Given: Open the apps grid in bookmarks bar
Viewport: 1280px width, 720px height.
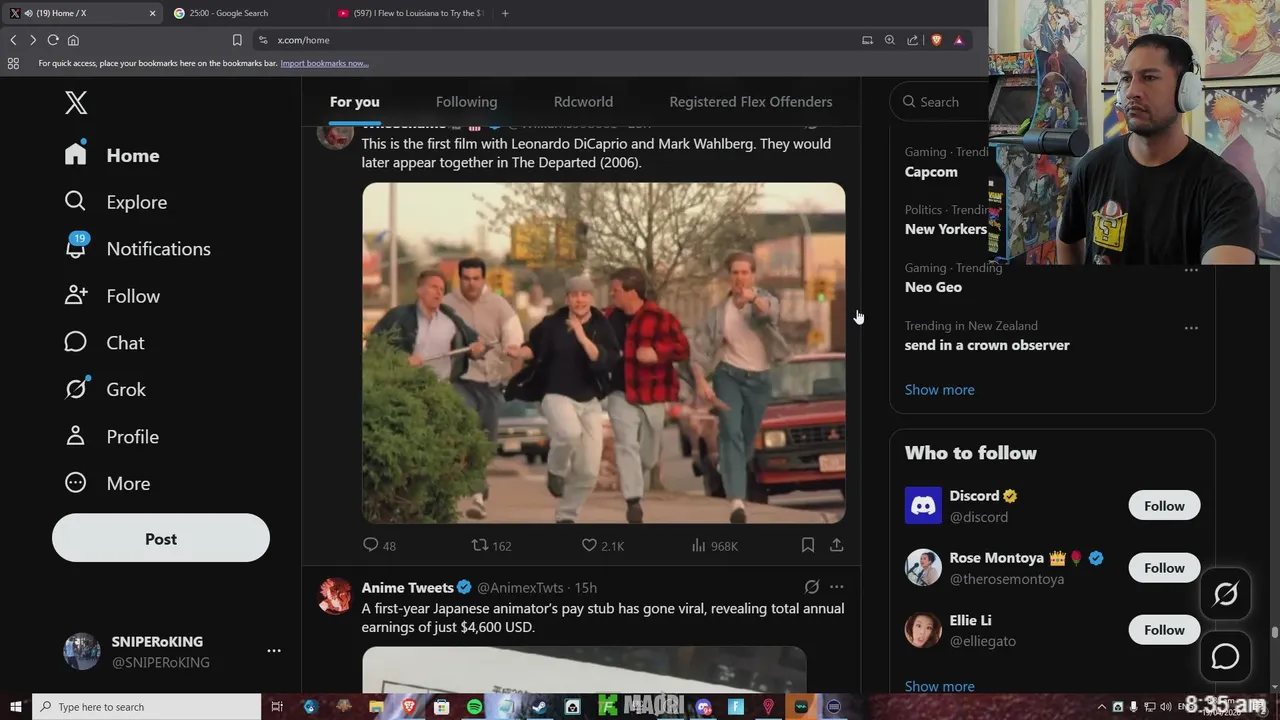Looking at the screenshot, I should 13,63.
